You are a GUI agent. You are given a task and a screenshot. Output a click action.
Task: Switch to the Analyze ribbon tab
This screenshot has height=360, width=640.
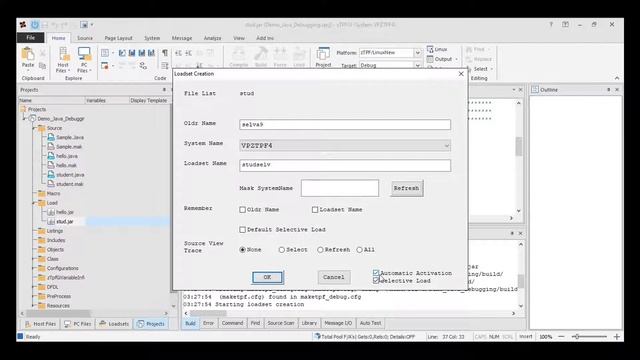tap(212, 38)
